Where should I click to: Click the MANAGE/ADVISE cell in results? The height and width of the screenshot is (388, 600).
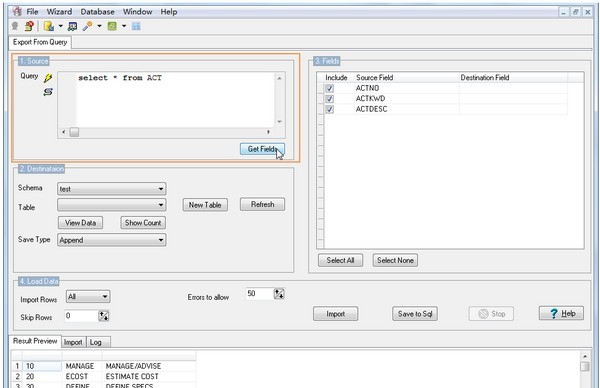tap(149, 366)
